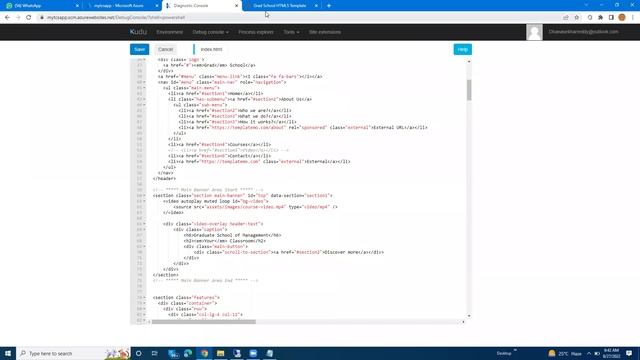Place cursor on "External URL" code line
Viewport: 640px width, 360px height.
click(303, 127)
